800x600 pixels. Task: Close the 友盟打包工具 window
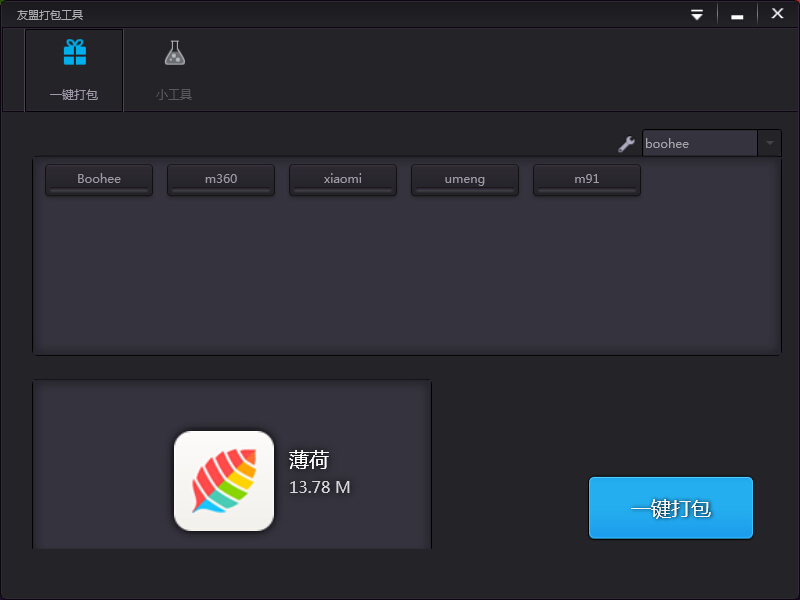(777, 14)
